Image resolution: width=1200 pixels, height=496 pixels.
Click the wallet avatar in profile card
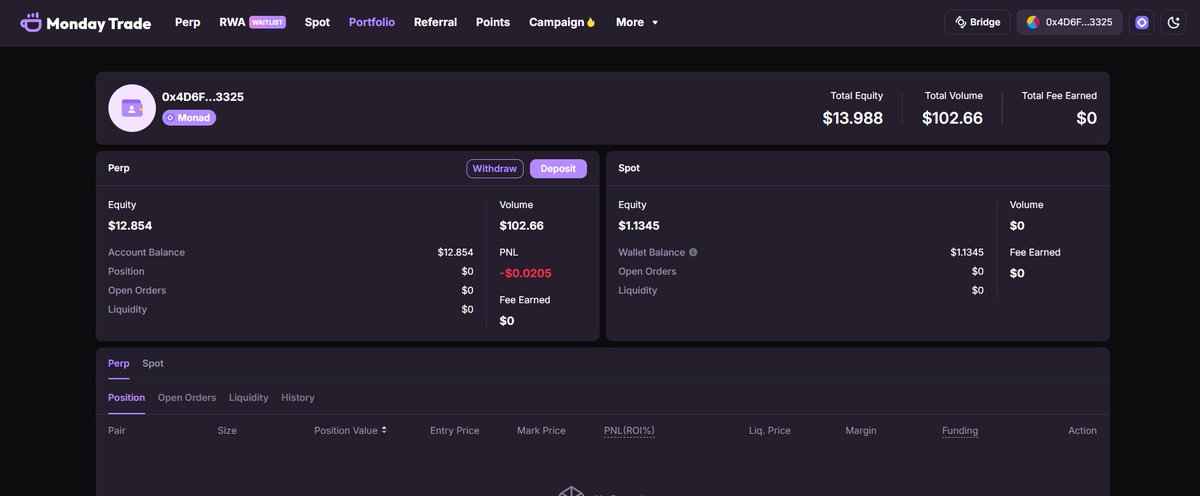[x=132, y=108]
